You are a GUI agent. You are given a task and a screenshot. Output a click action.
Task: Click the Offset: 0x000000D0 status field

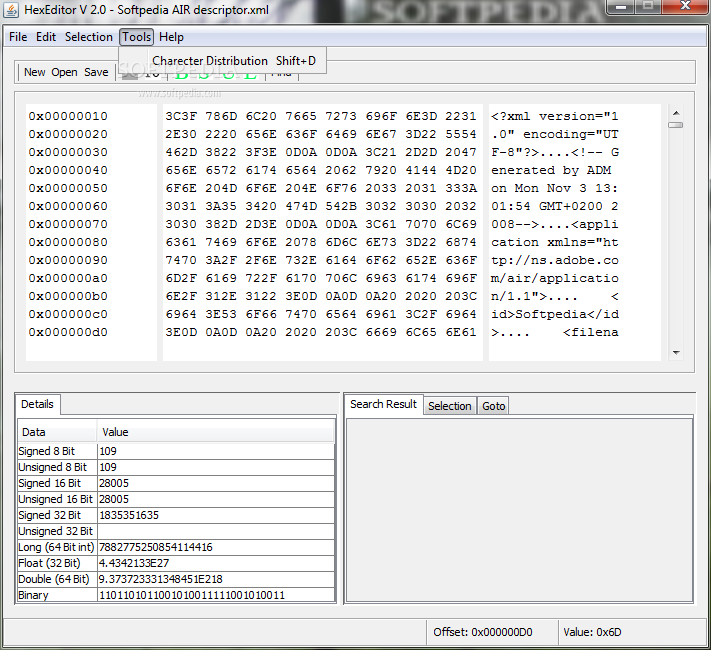(x=492, y=632)
